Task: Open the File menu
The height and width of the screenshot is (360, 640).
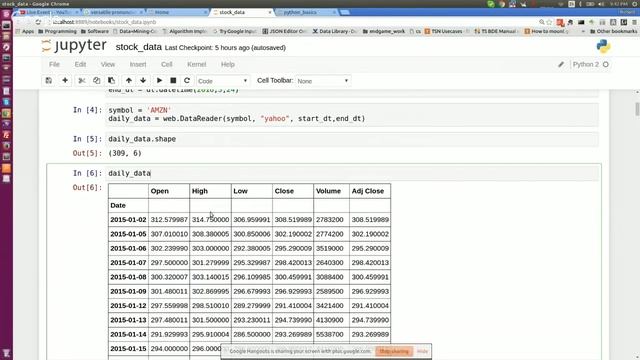Action: [x=54, y=64]
